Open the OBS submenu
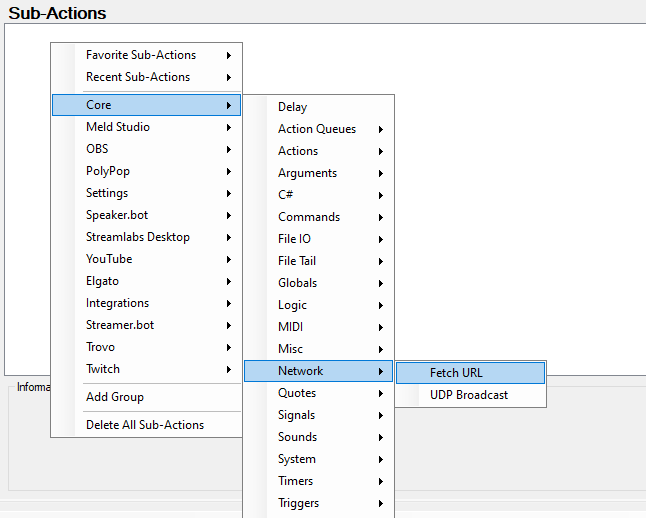The height and width of the screenshot is (518, 646). 97,149
